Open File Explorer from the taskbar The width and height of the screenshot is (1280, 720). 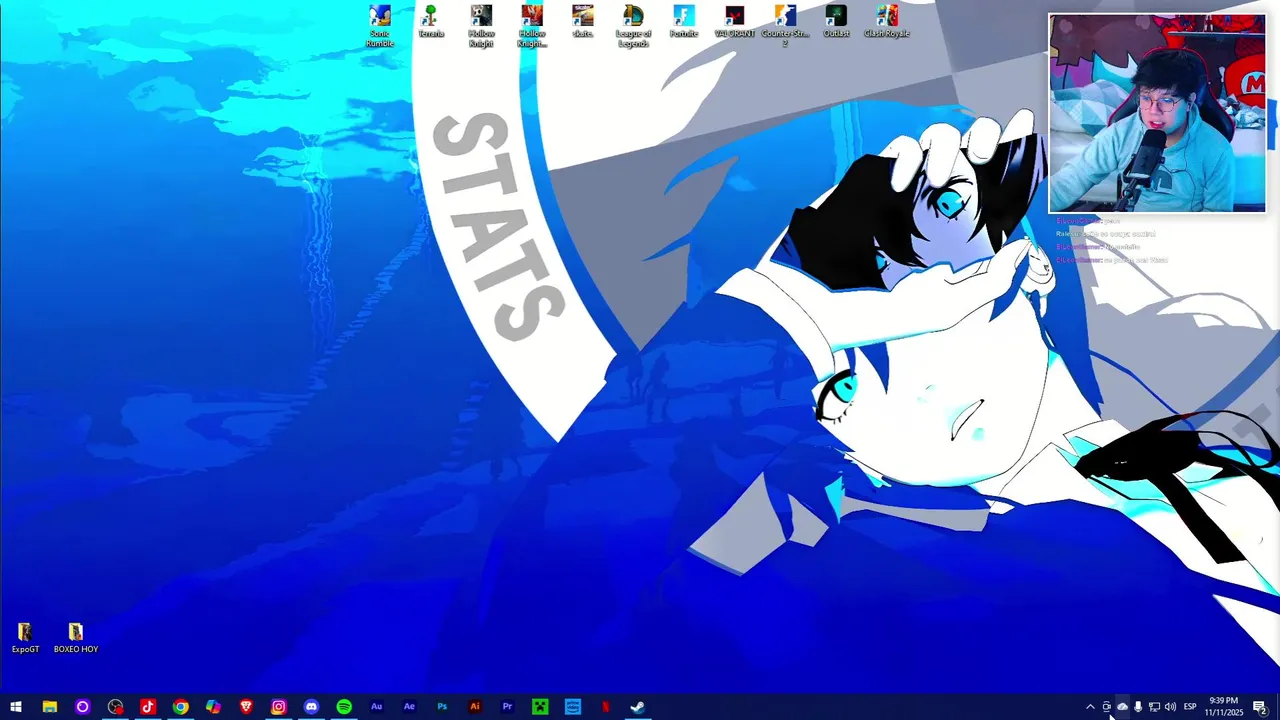(x=49, y=707)
